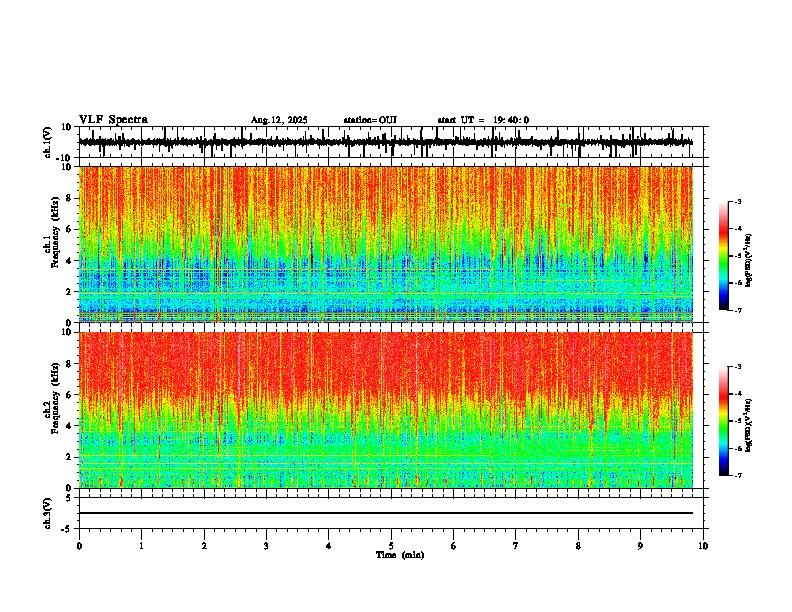Click the "6" tick on ch.2 frequency axis
This screenshot has height=612, width=792.
tap(70, 395)
